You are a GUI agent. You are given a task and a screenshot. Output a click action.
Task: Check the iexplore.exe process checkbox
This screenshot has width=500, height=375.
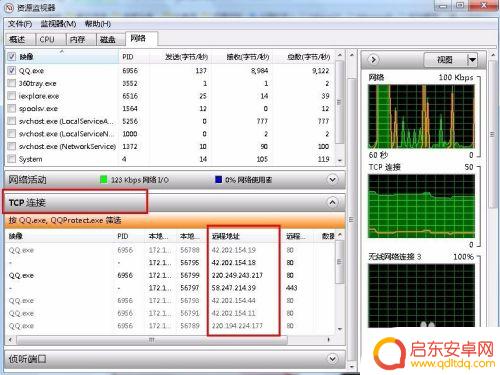(12, 96)
